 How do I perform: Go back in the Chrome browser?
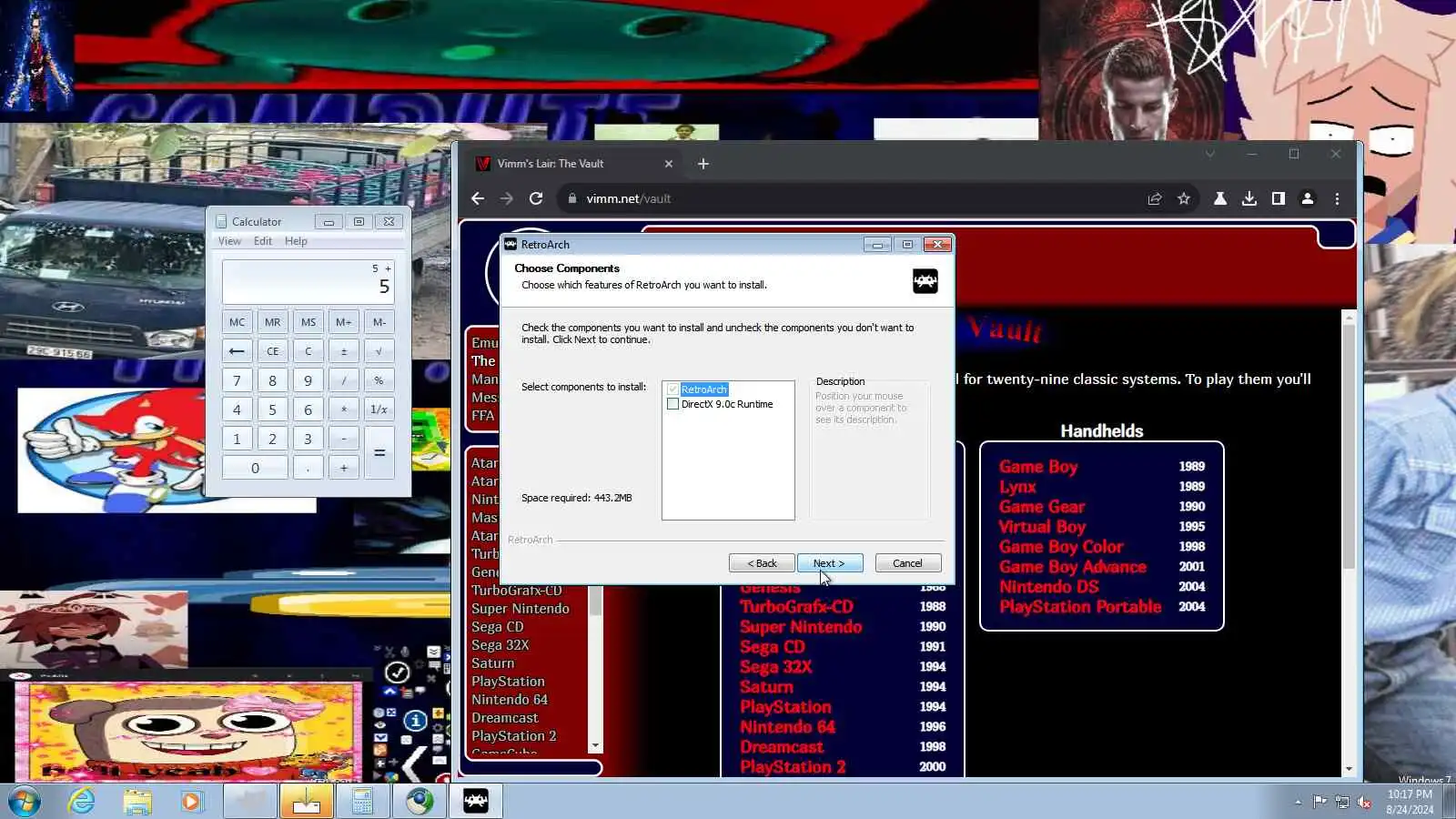pyautogui.click(x=478, y=198)
